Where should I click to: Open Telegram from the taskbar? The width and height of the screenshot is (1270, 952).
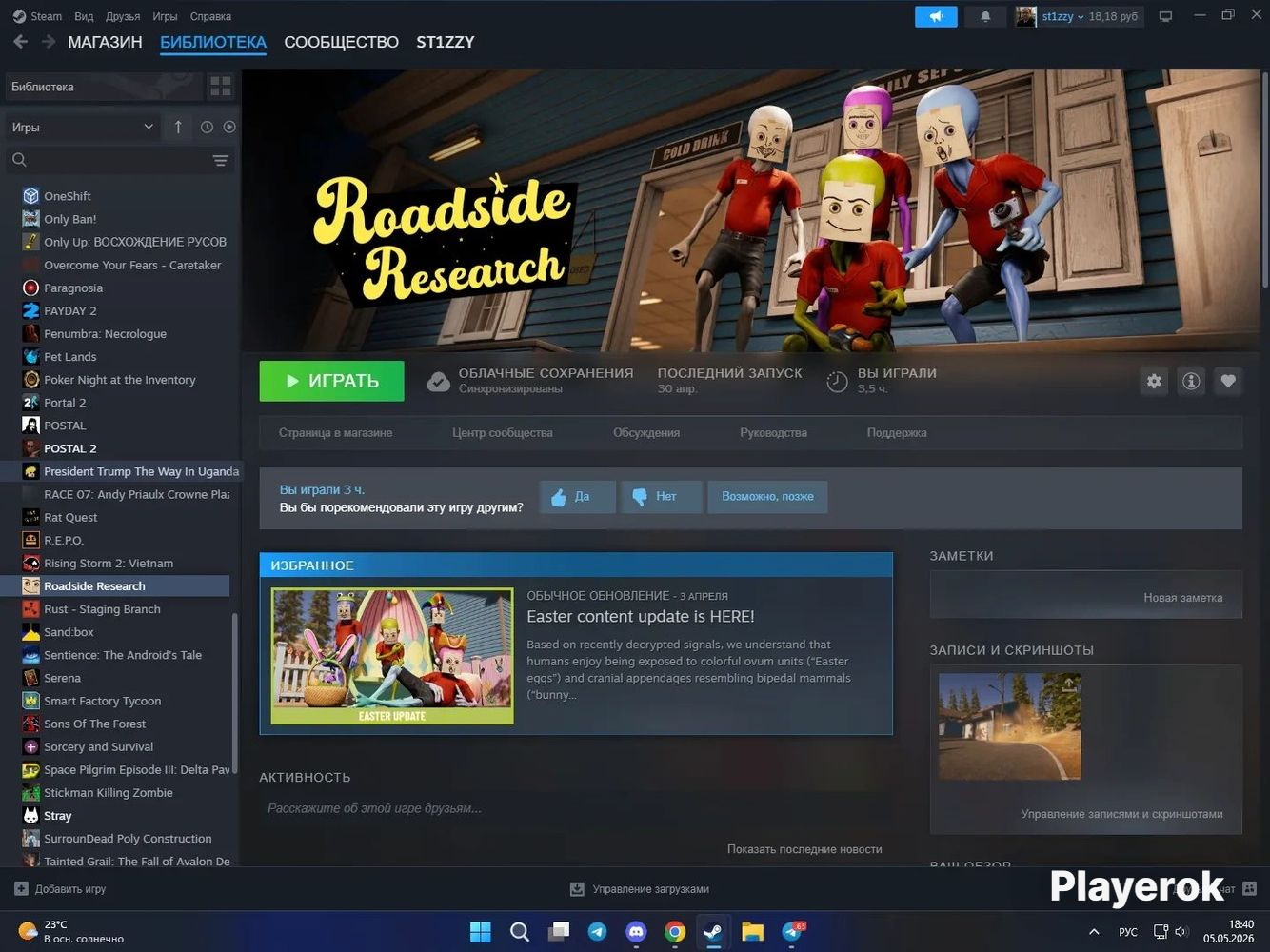597,931
